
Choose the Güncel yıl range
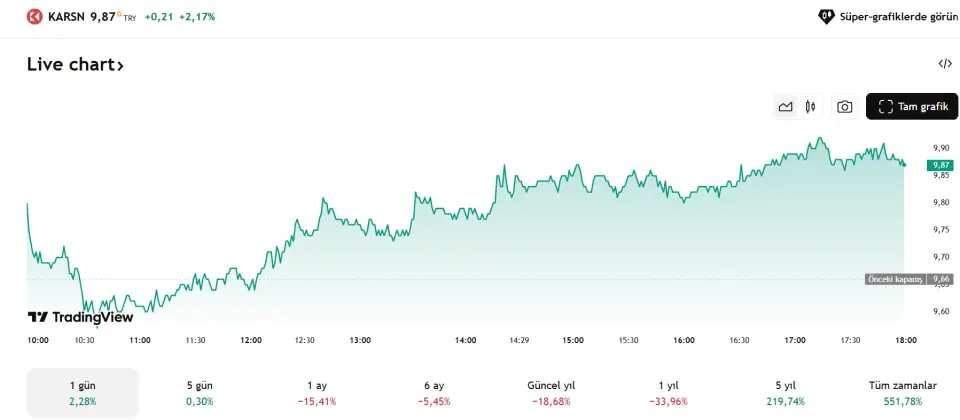tap(551, 393)
